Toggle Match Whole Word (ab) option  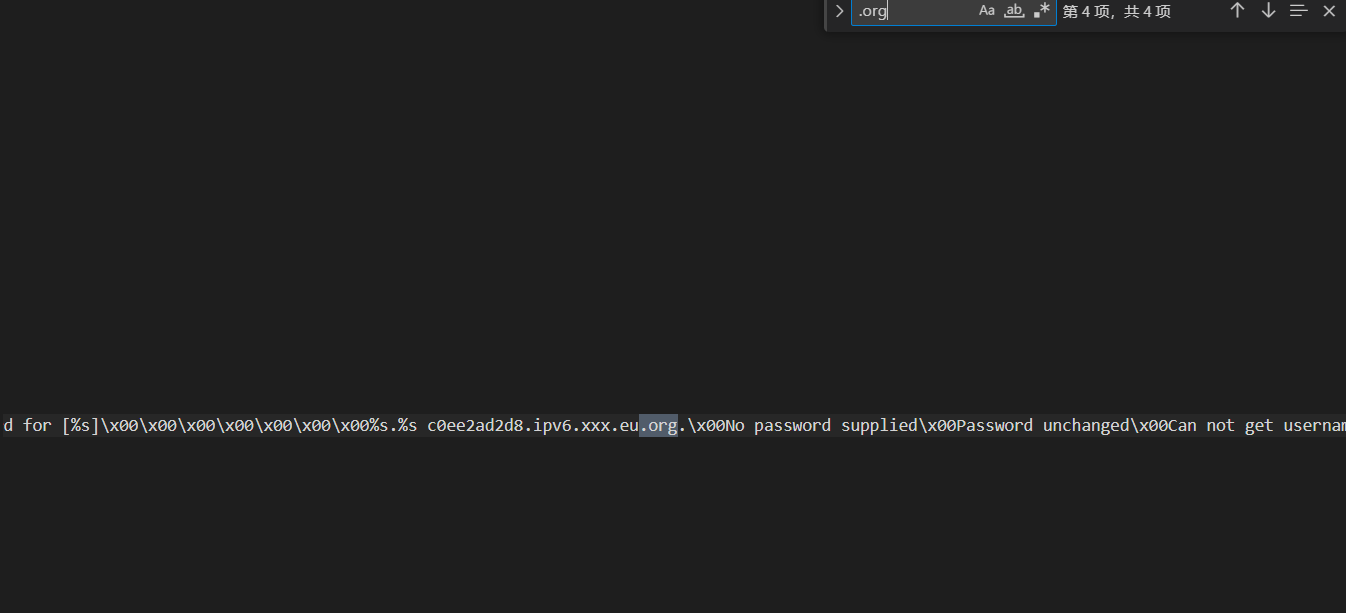coord(1014,11)
